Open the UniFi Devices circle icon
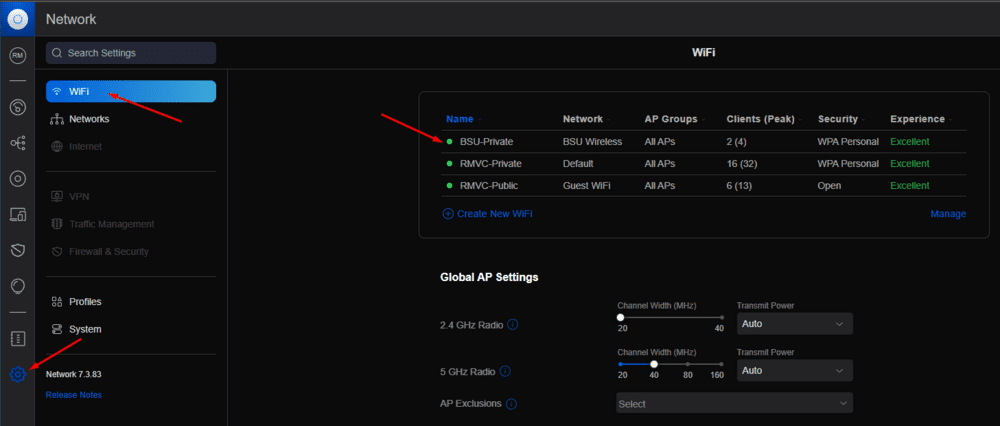Image resolution: width=1000 pixels, height=426 pixels. point(18,179)
